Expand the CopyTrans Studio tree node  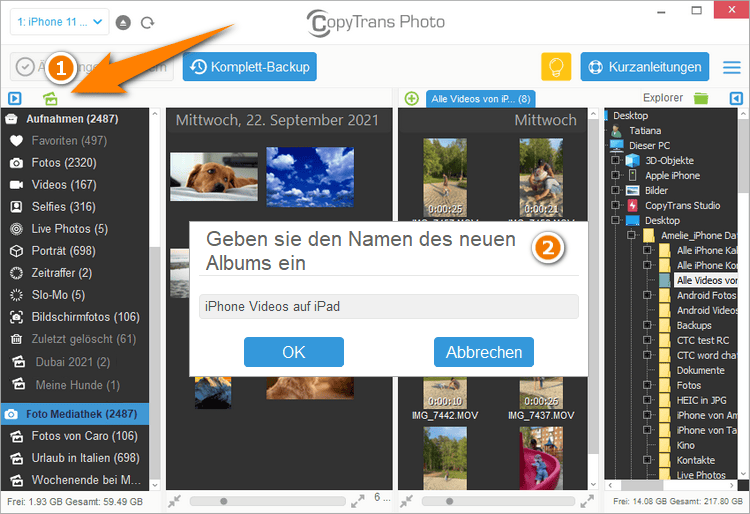[616, 205]
